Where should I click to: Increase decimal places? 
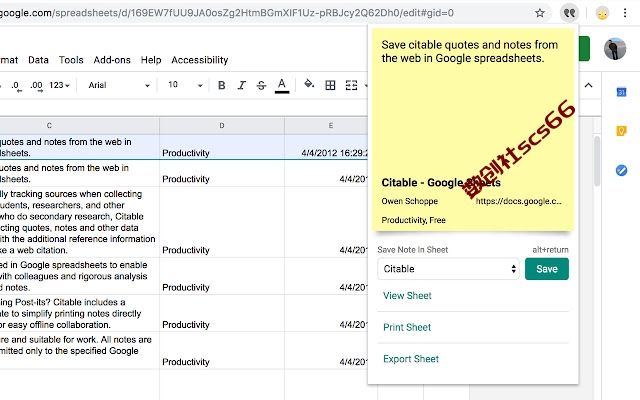(x=36, y=86)
